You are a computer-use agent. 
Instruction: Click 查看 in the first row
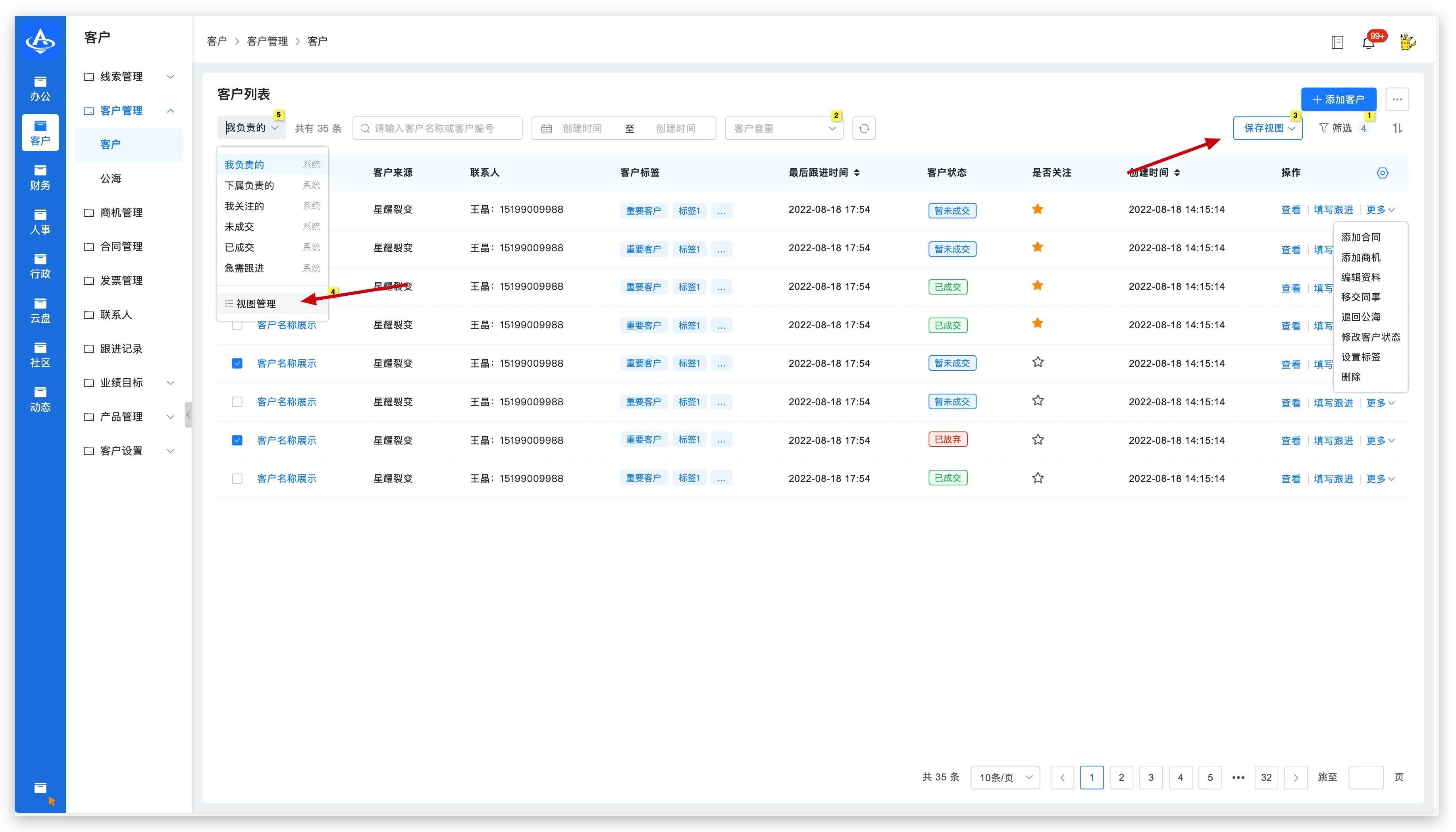click(1290, 210)
